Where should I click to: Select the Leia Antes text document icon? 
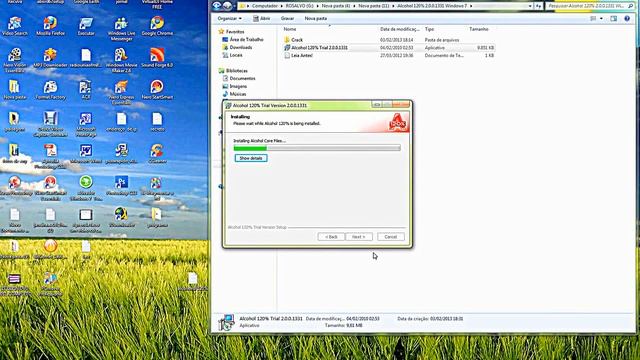pos(287,56)
